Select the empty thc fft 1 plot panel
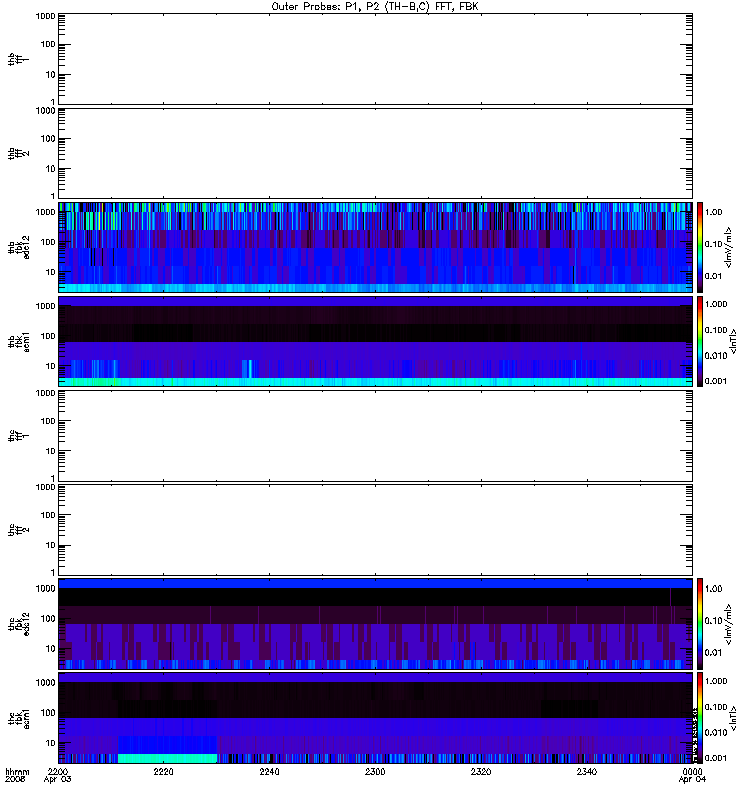Viewport: 750px width, 800px height. 376,436
